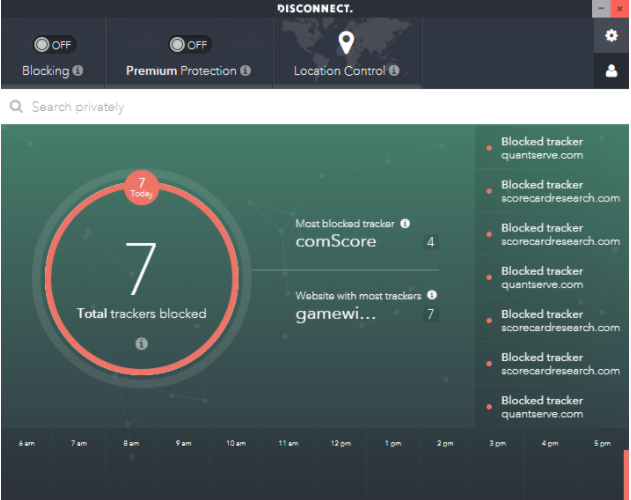Select the 4 pm timeline marker
Viewport: 631px width, 500px height.
coord(550,443)
